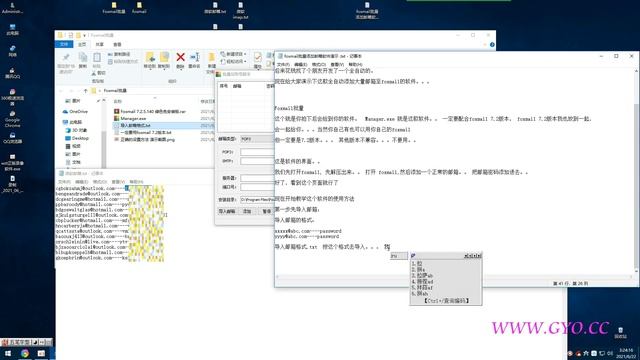Click the POP3 server input field

[x=257, y=152]
